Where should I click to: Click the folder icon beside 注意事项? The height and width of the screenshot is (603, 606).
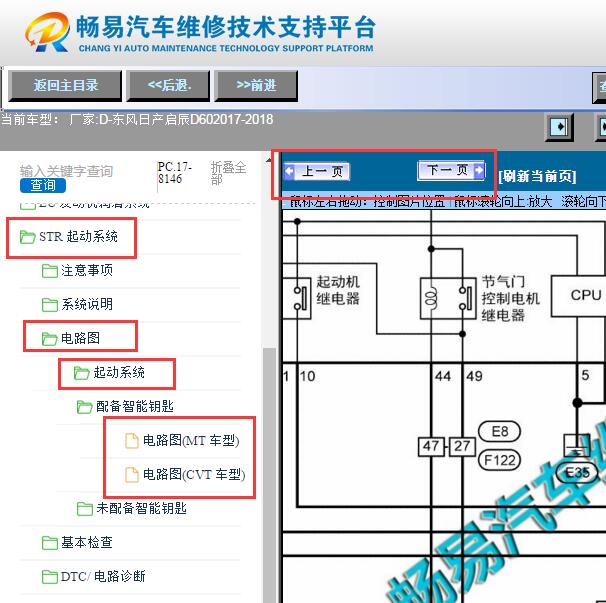click(50, 271)
